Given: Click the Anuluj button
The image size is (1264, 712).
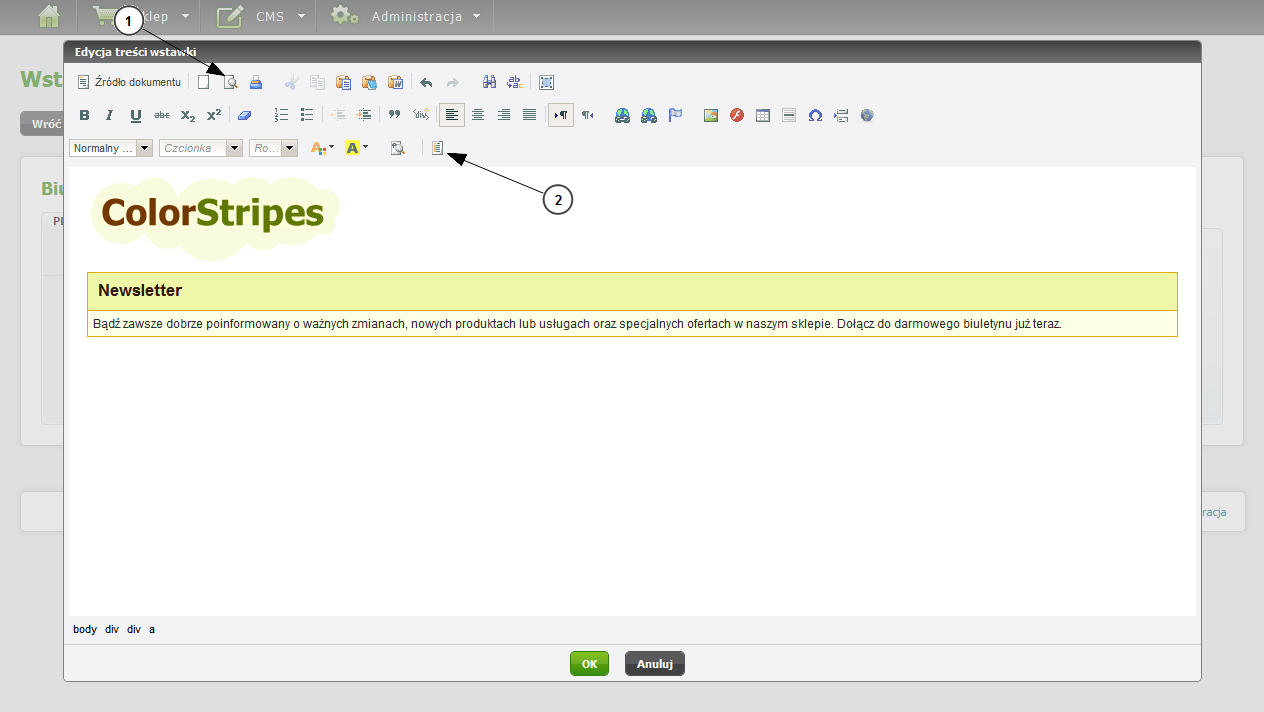Looking at the screenshot, I should [654, 664].
